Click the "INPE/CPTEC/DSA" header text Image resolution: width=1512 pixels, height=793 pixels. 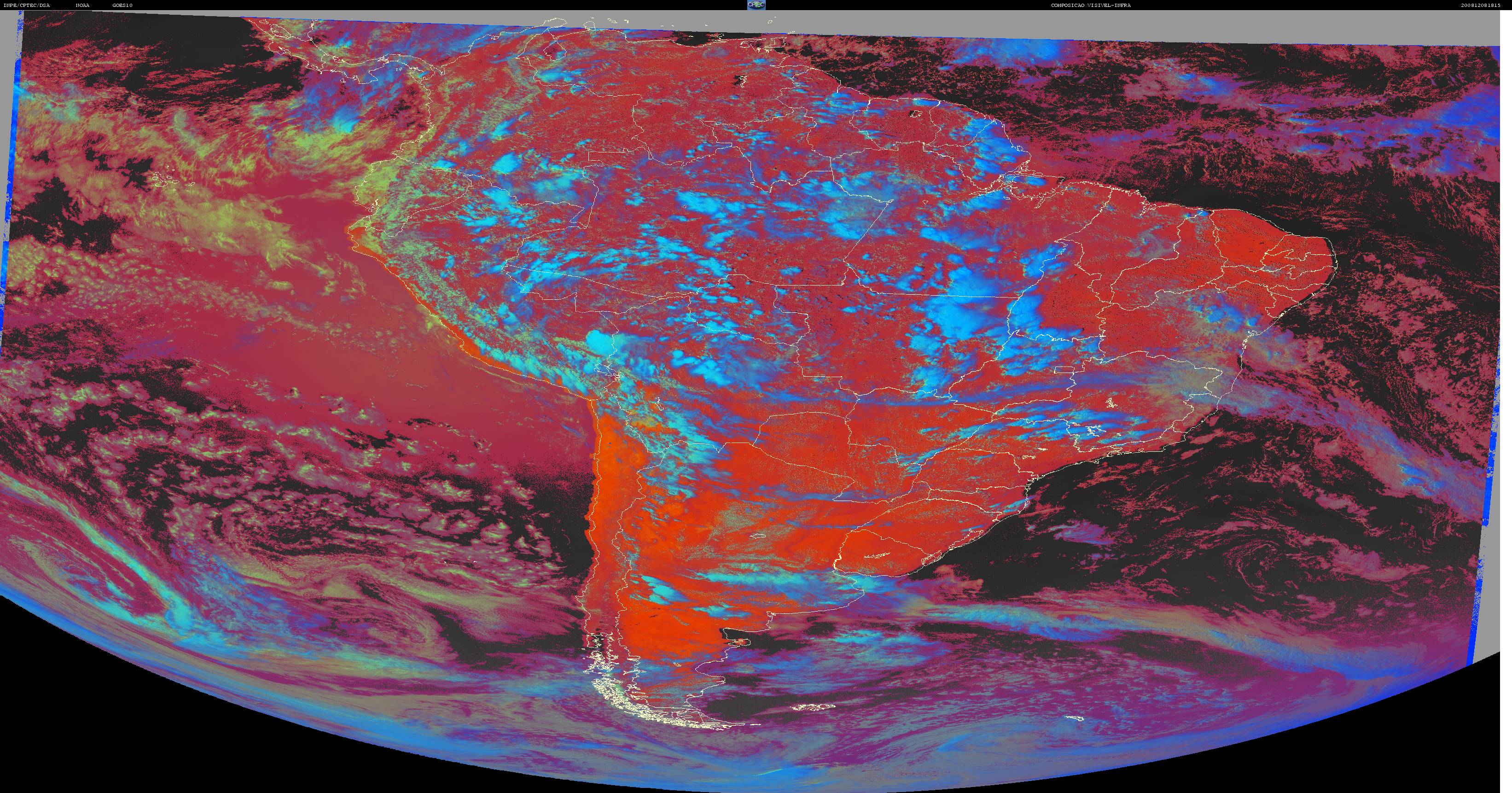click(27, 5)
